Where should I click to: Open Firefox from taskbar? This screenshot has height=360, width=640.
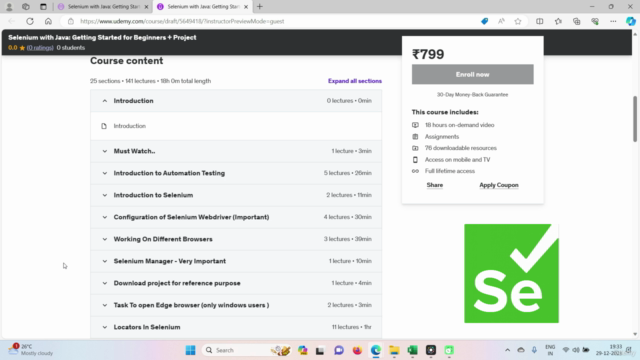click(x=357, y=350)
